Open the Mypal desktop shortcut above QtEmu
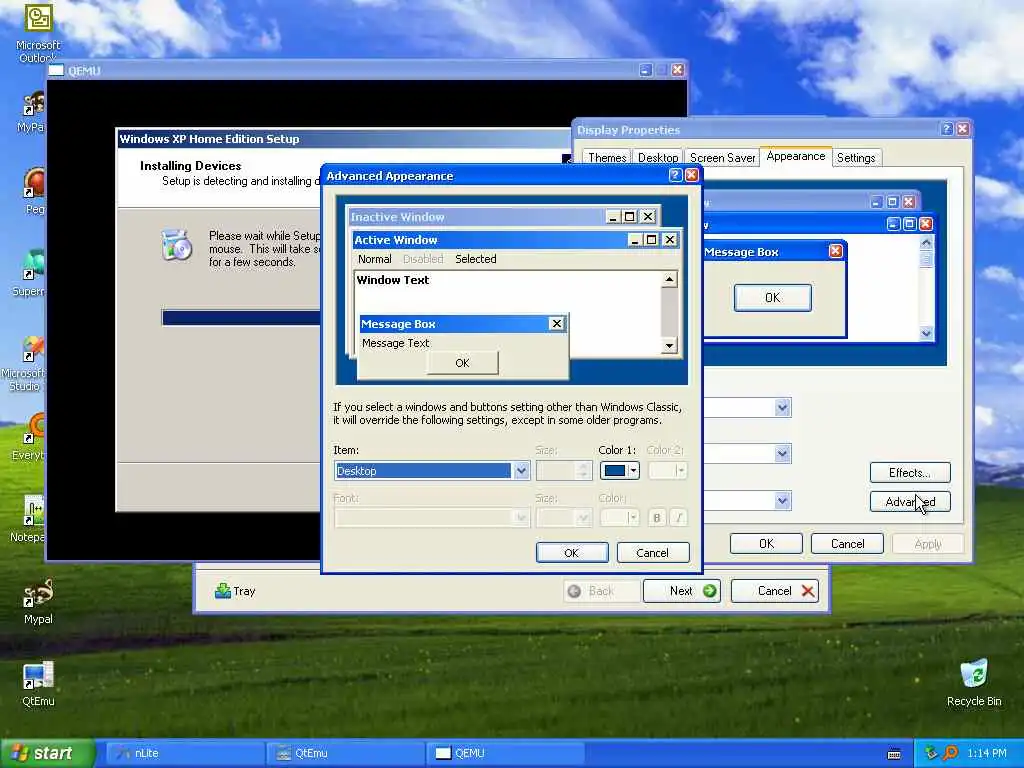The width and height of the screenshot is (1024, 768). (38, 601)
